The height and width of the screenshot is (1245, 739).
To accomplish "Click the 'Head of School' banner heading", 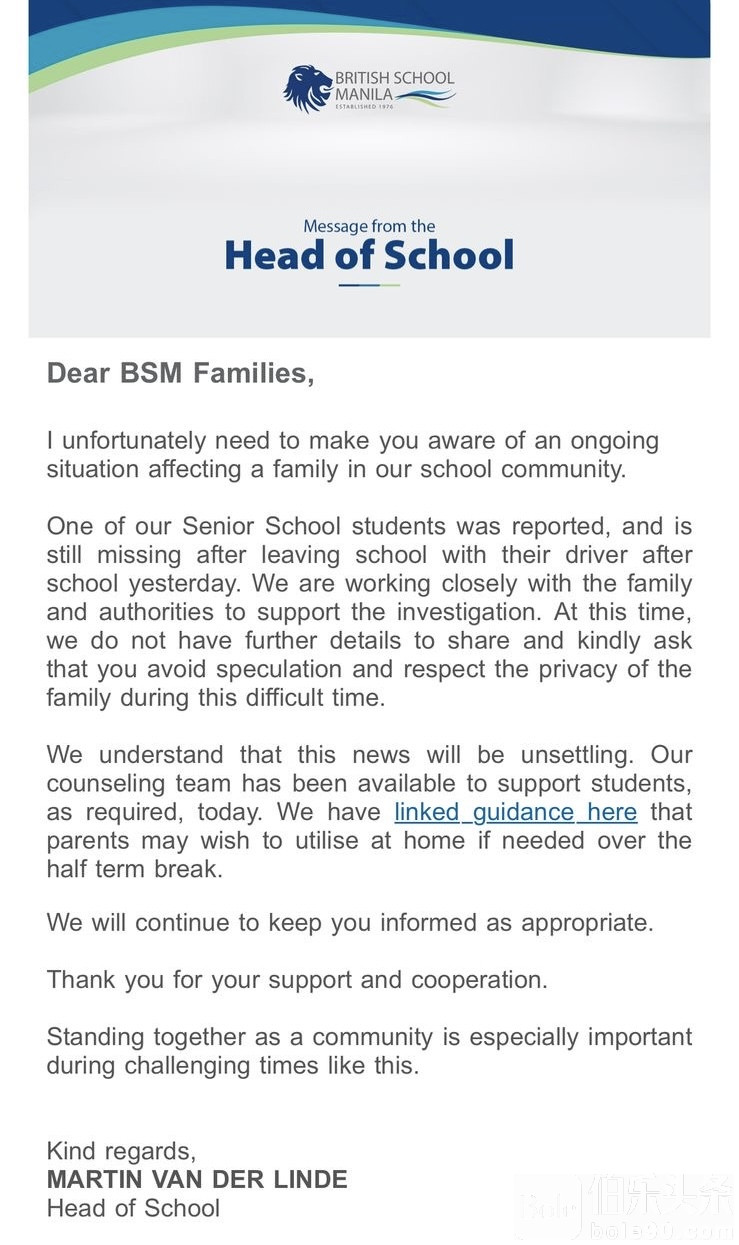I will (369, 256).
